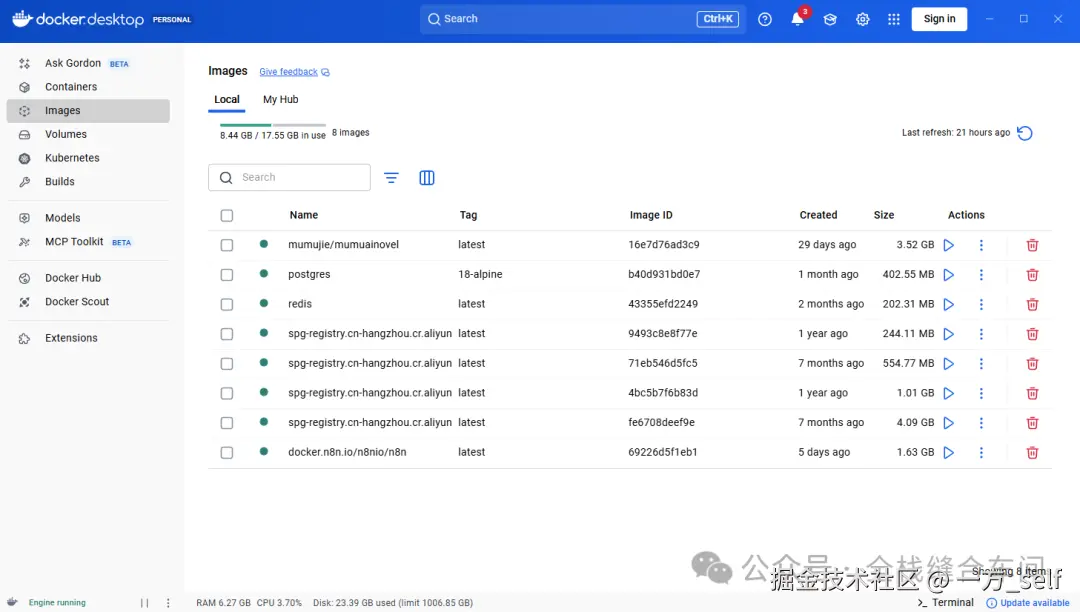Run the image with ID fe6708deef9e

(948, 423)
